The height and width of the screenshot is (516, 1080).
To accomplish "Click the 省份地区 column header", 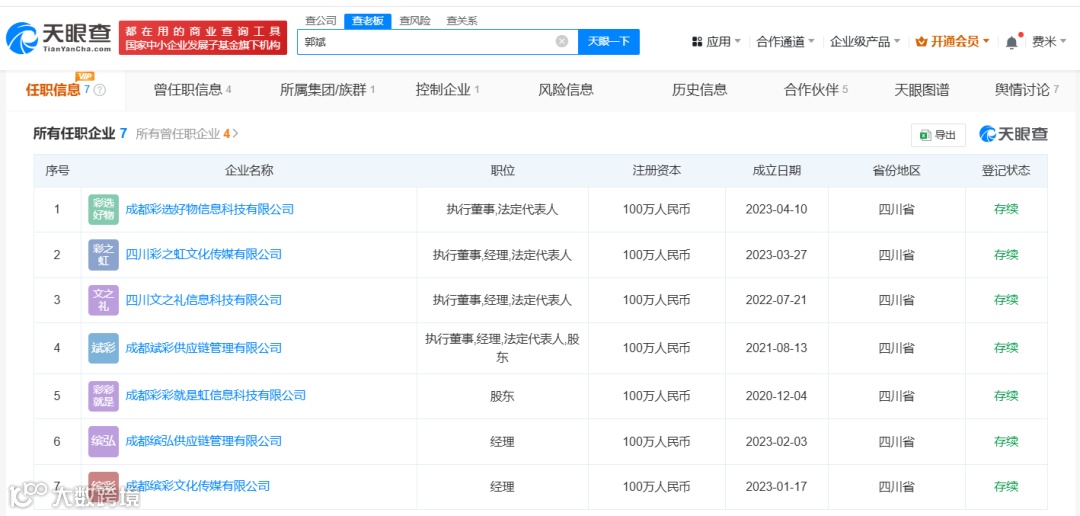I will click(x=897, y=171).
